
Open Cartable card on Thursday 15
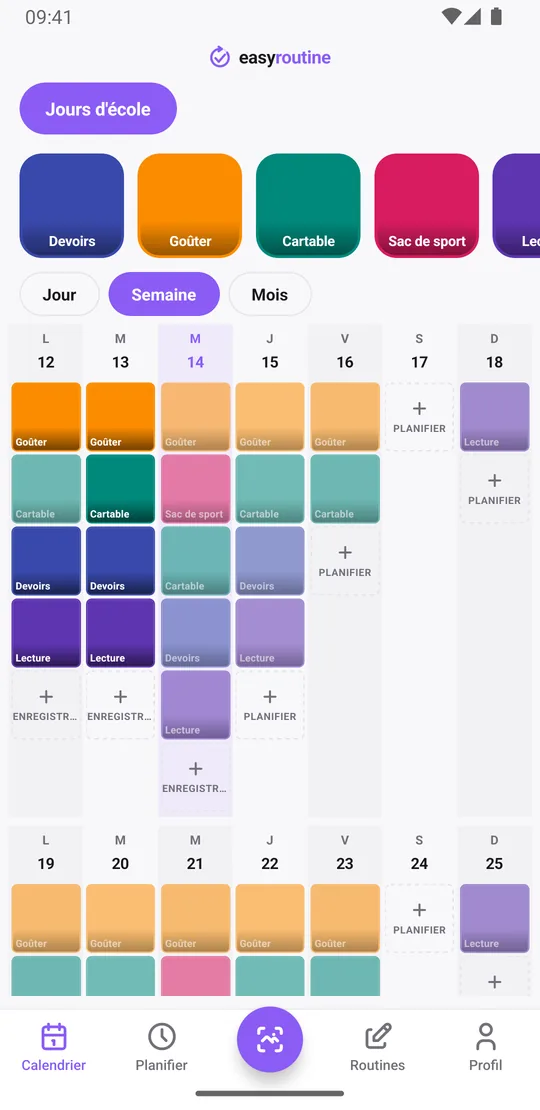click(x=270, y=489)
